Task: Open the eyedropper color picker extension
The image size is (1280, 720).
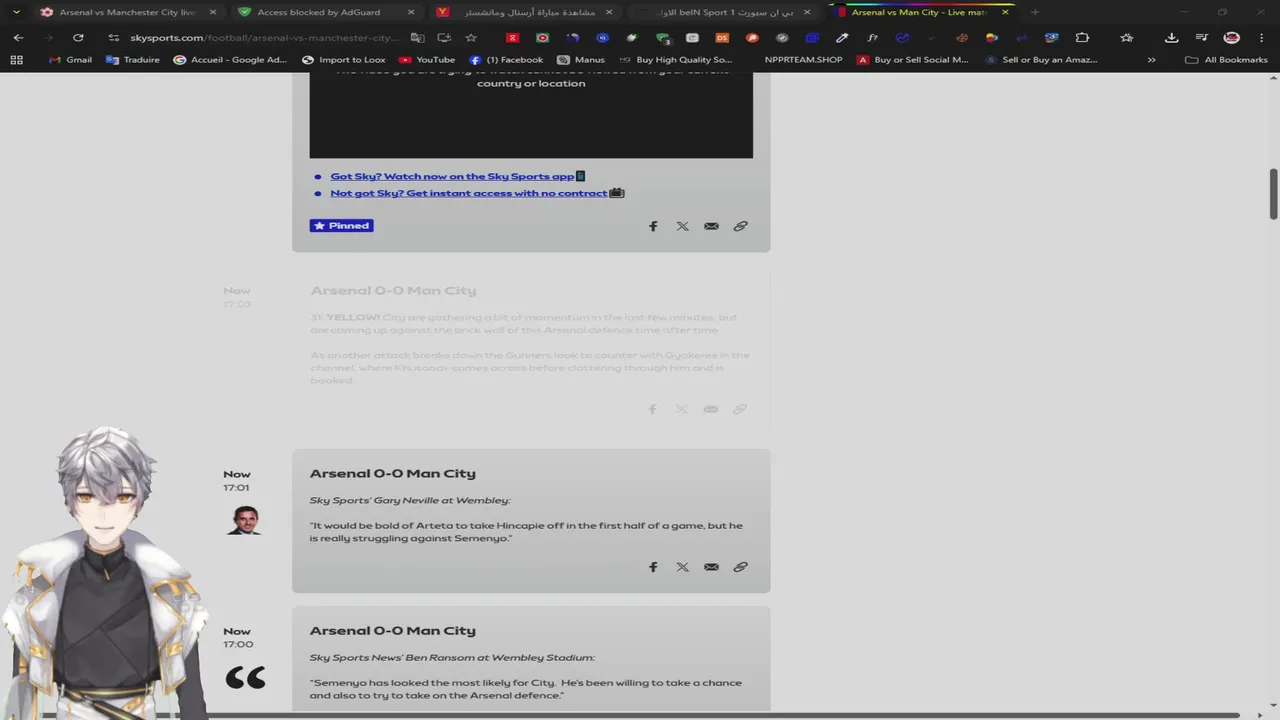Action: (x=842, y=38)
